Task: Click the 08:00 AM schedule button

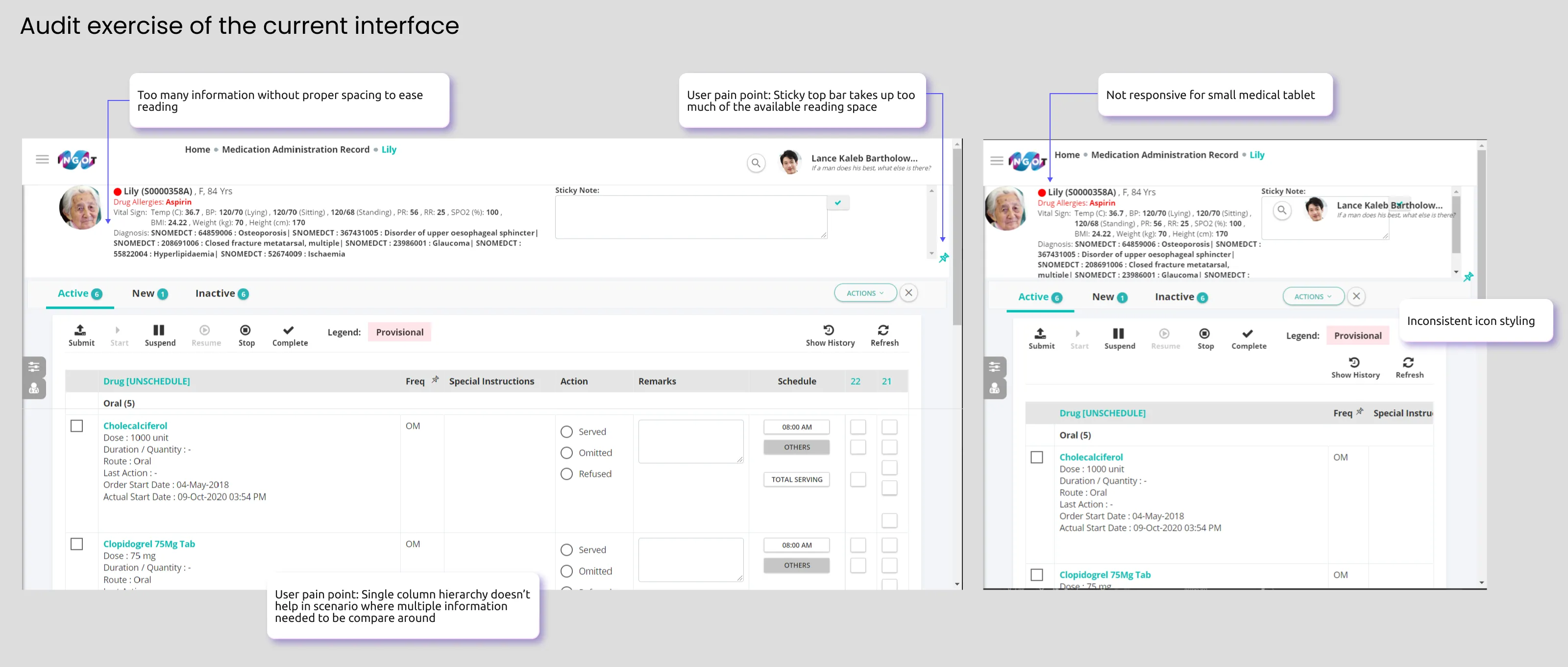Action: pos(796,426)
